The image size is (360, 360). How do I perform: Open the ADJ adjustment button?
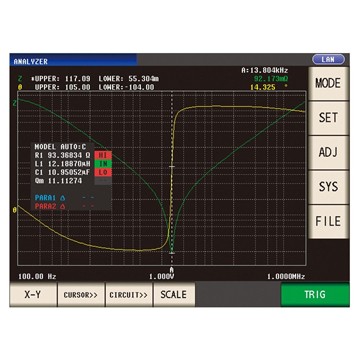[328, 152]
